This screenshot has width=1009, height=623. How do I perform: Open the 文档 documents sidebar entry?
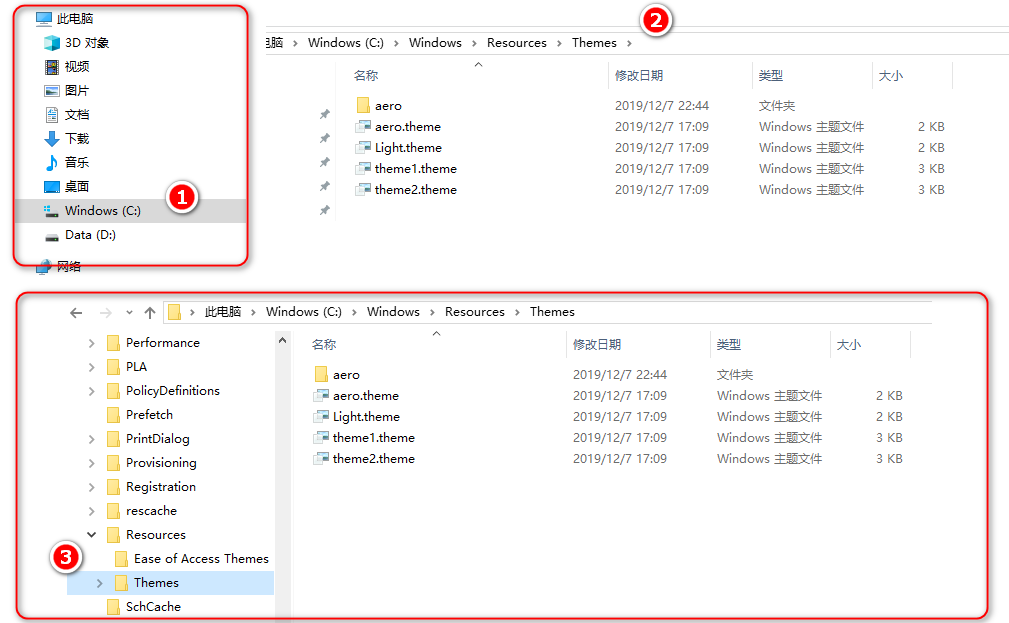76,115
